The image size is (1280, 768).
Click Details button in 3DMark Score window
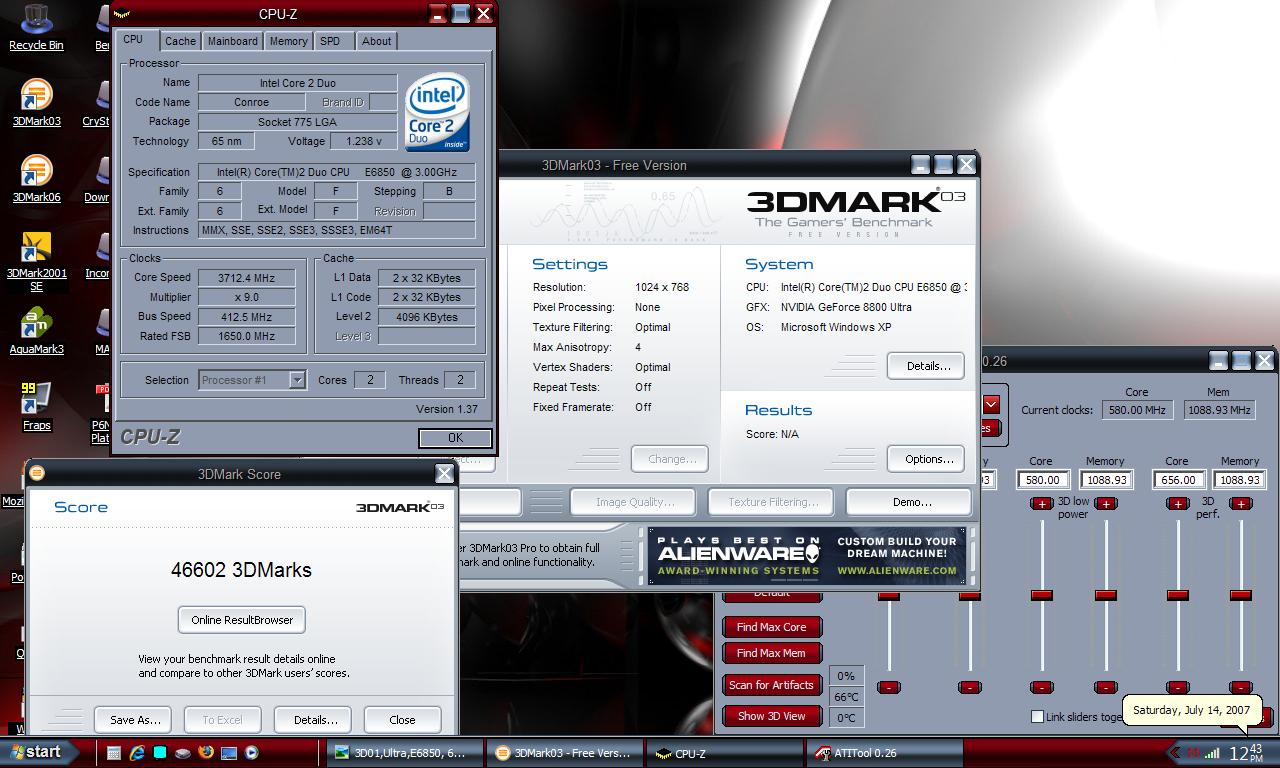click(x=315, y=720)
